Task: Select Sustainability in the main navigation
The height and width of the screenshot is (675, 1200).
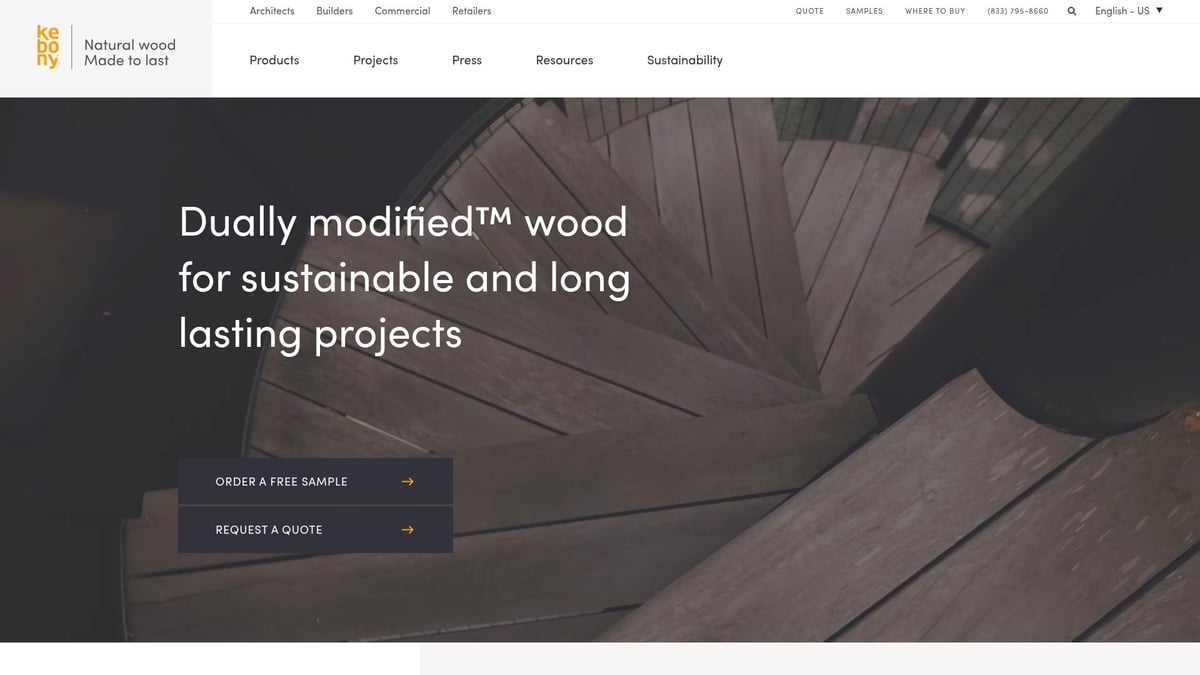Action: (684, 60)
